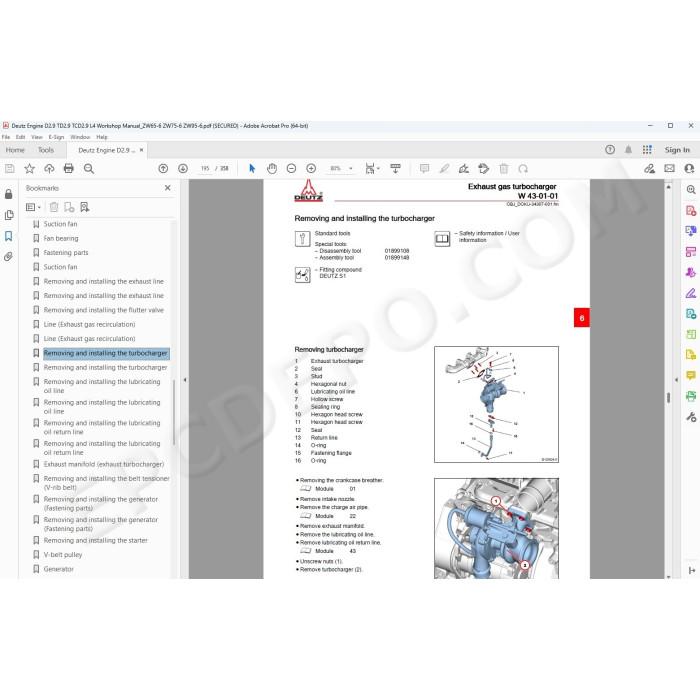The image size is (700, 700).
Task: Add a sticky note comment
Action: point(425,168)
